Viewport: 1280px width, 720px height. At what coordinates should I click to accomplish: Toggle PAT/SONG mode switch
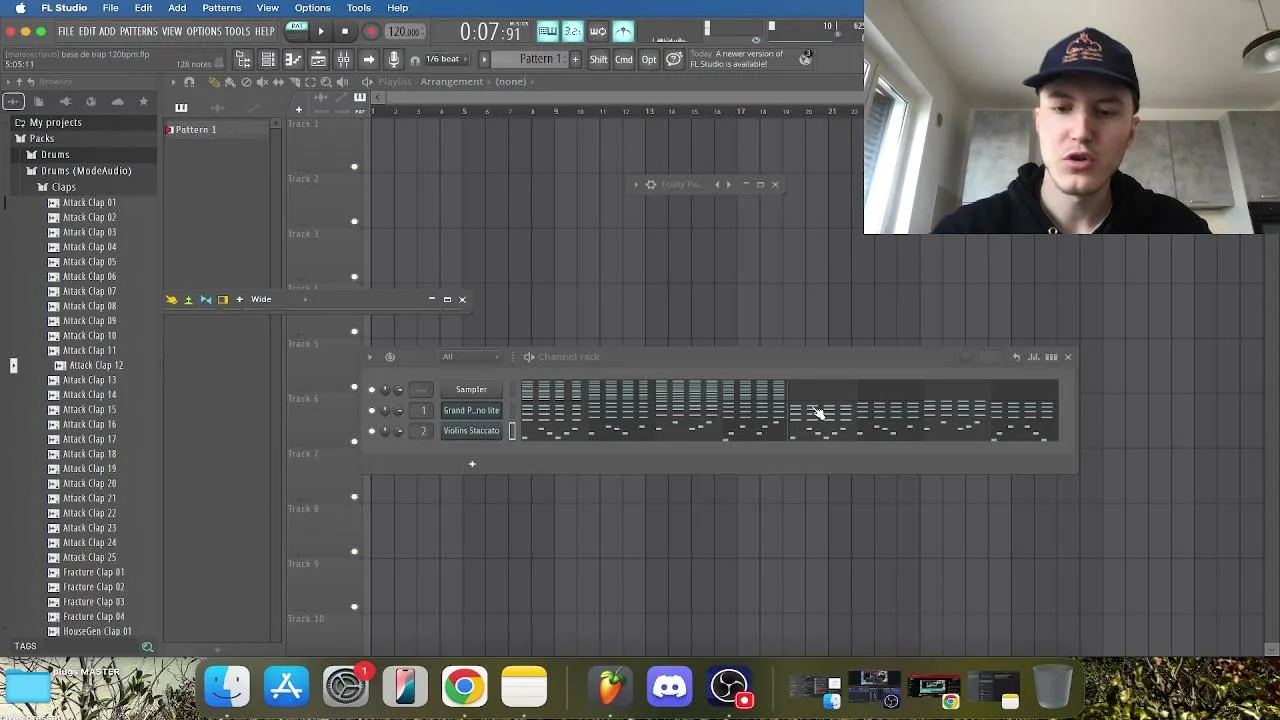coord(297,31)
